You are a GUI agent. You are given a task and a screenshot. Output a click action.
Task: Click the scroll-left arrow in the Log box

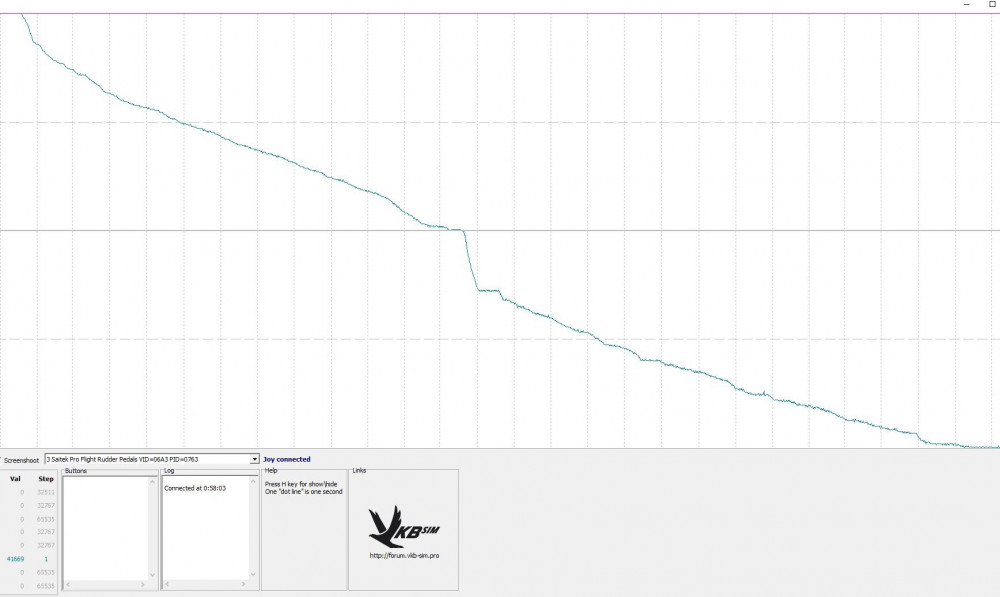pyautogui.click(x=167, y=584)
